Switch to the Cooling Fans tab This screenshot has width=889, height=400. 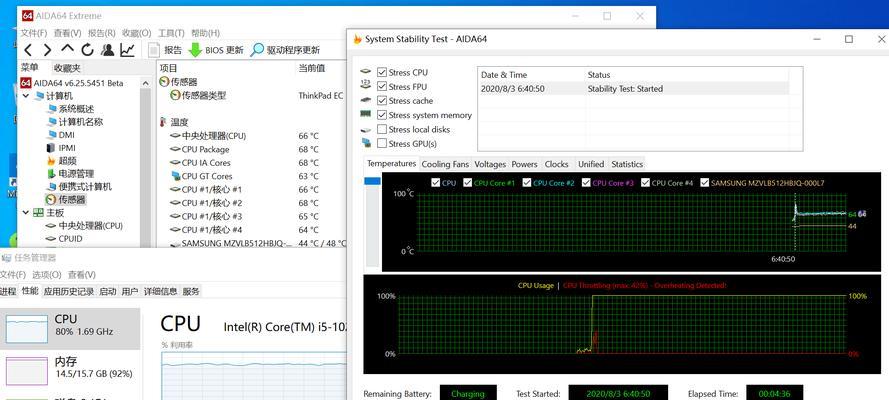tap(445, 164)
